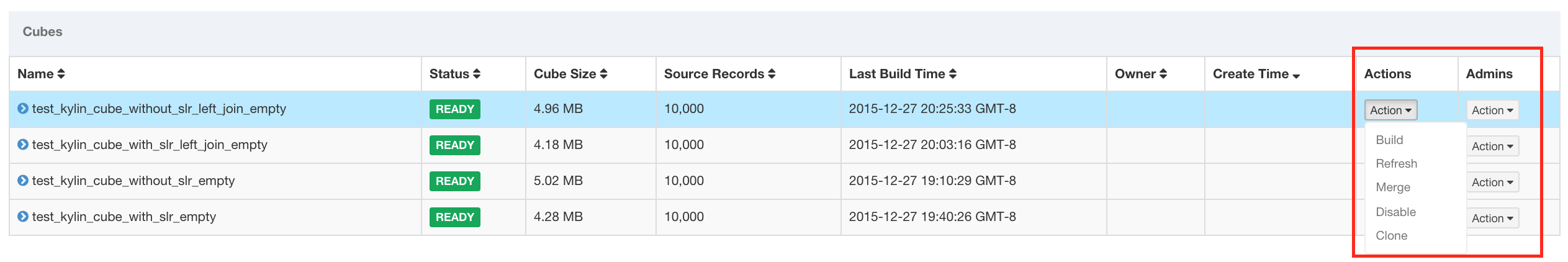This screenshot has width=1568, height=262.
Task: Open Admins Action dropdown in last row
Action: 1492,219
